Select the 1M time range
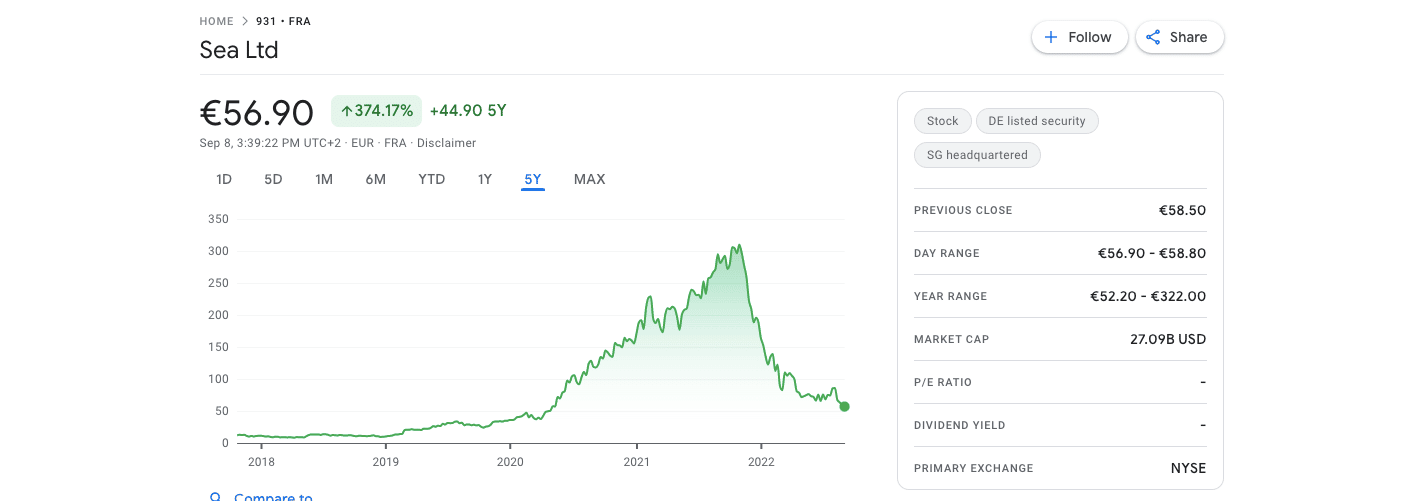 pos(324,179)
